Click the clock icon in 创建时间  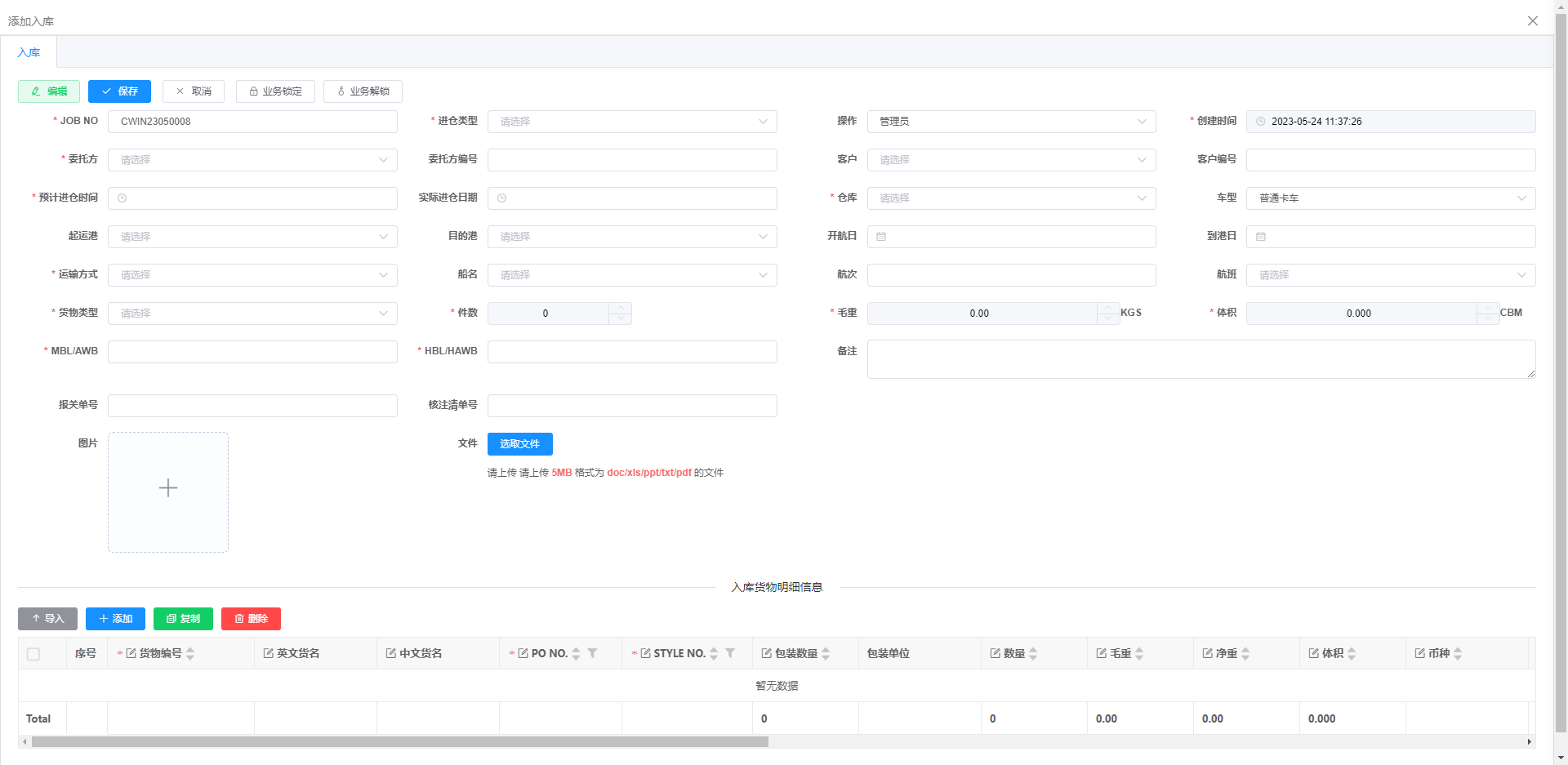(1261, 122)
